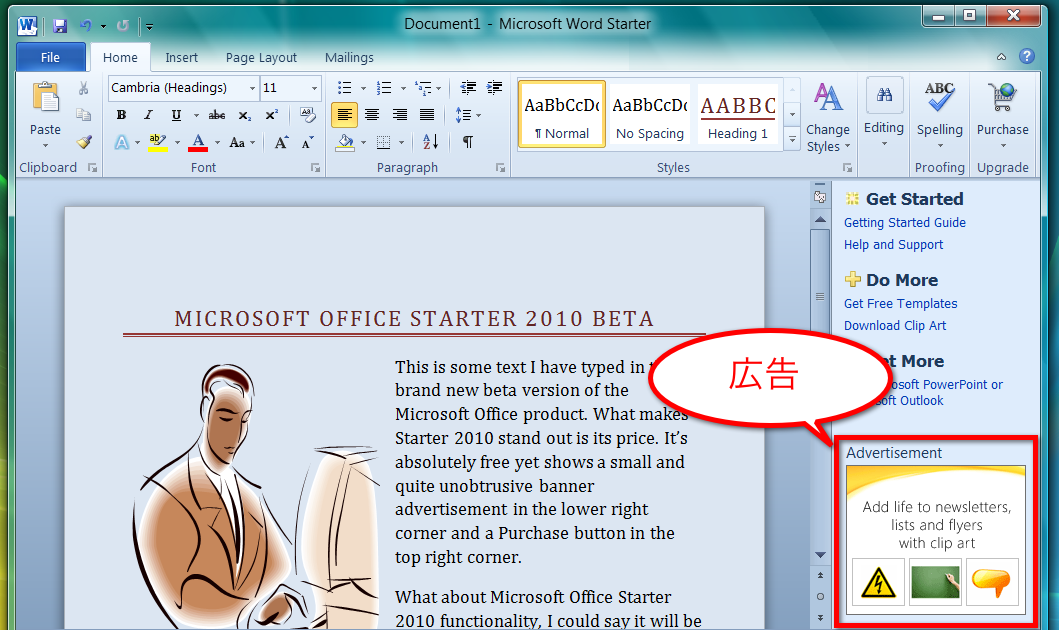The width and height of the screenshot is (1059, 630).
Task: Toggle Show/Hide paragraph marks
Action: (x=467, y=142)
